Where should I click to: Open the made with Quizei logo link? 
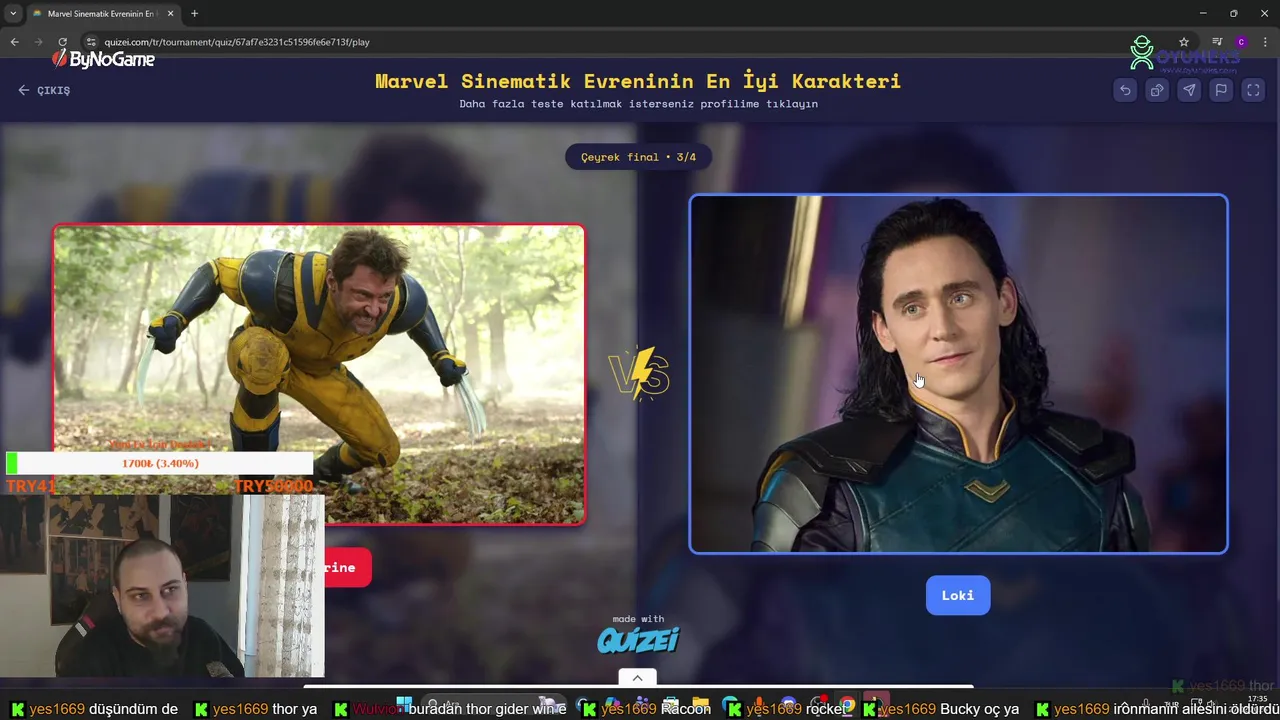click(638, 635)
